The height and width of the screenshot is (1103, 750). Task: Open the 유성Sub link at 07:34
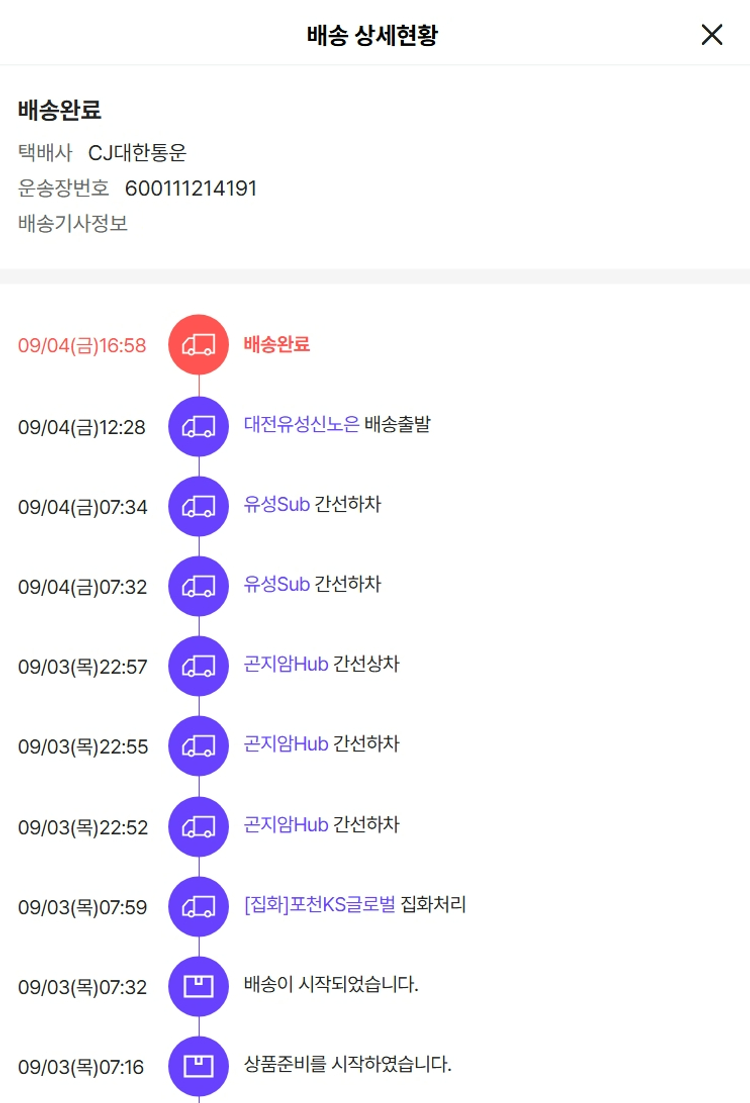pyautogui.click(x=277, y=504)
